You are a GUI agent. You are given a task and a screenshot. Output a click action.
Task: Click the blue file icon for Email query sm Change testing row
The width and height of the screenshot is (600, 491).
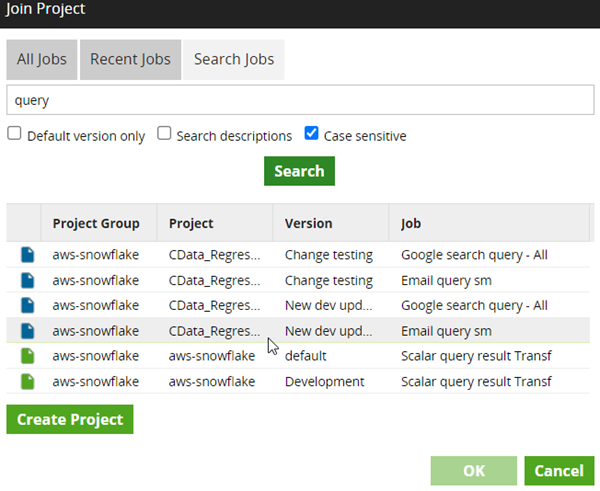pos(28,281)
